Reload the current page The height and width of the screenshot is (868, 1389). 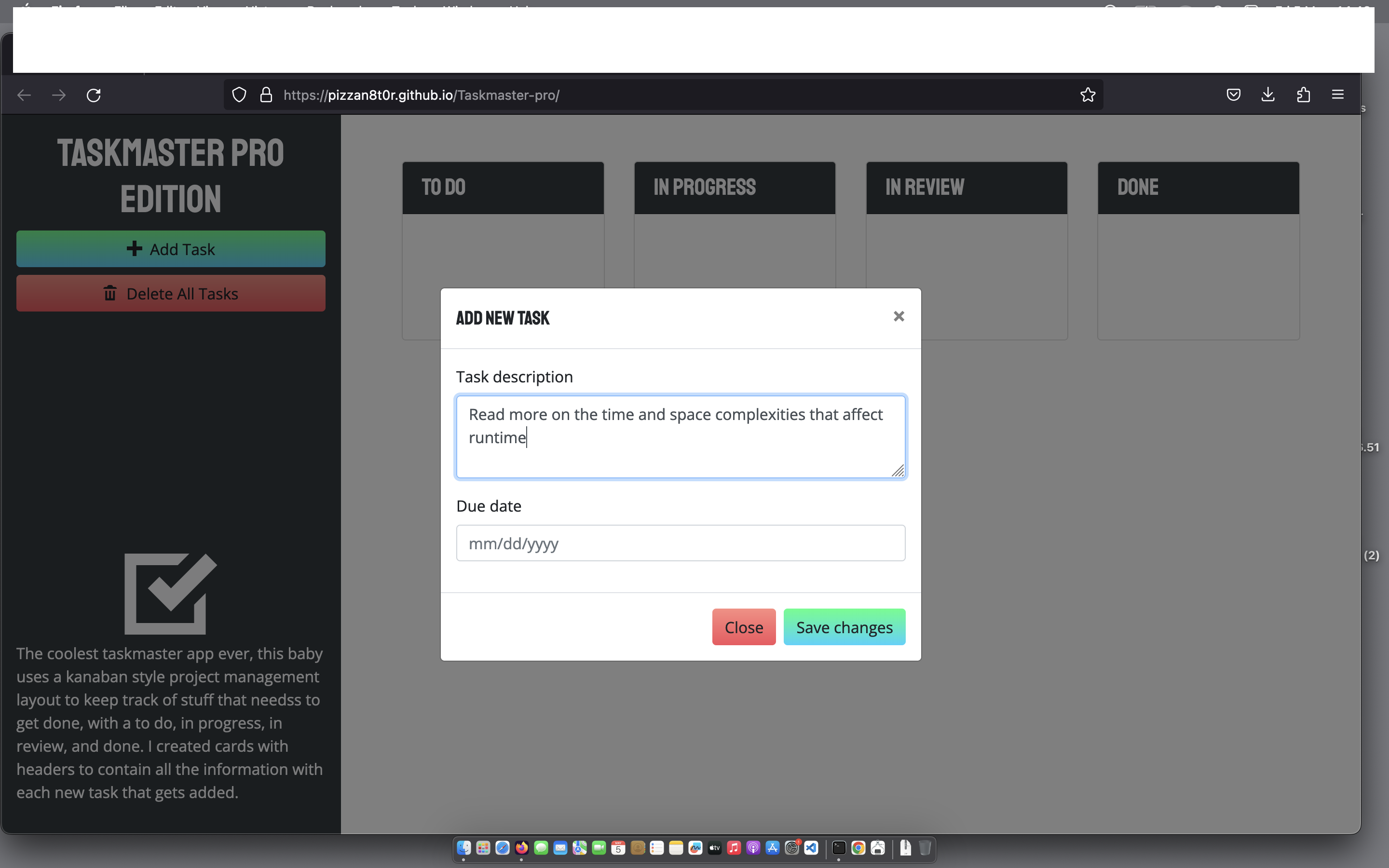[x=94, y=95]
